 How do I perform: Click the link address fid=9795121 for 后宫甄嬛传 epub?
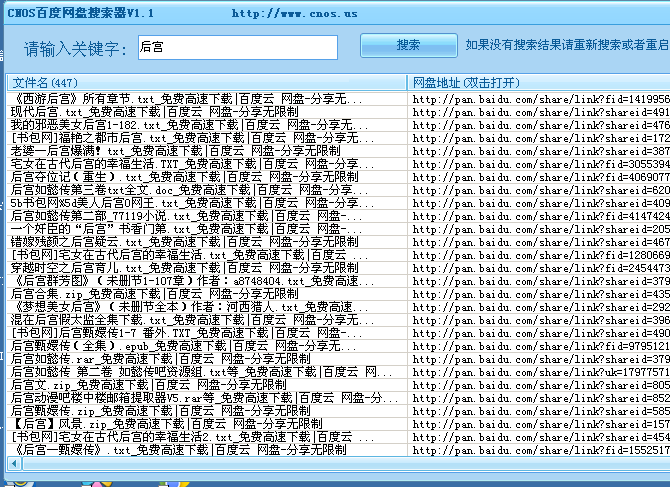541,346
